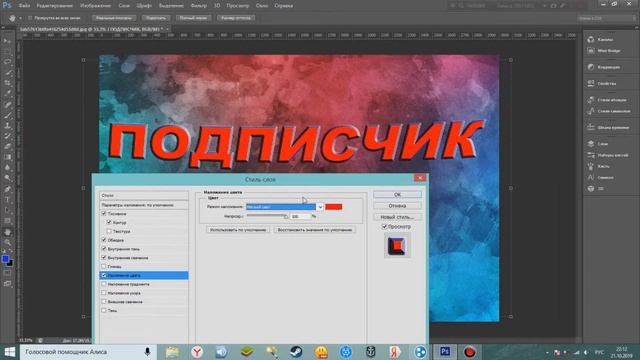Open the red overlay color swatch

[x=333, y=207]
